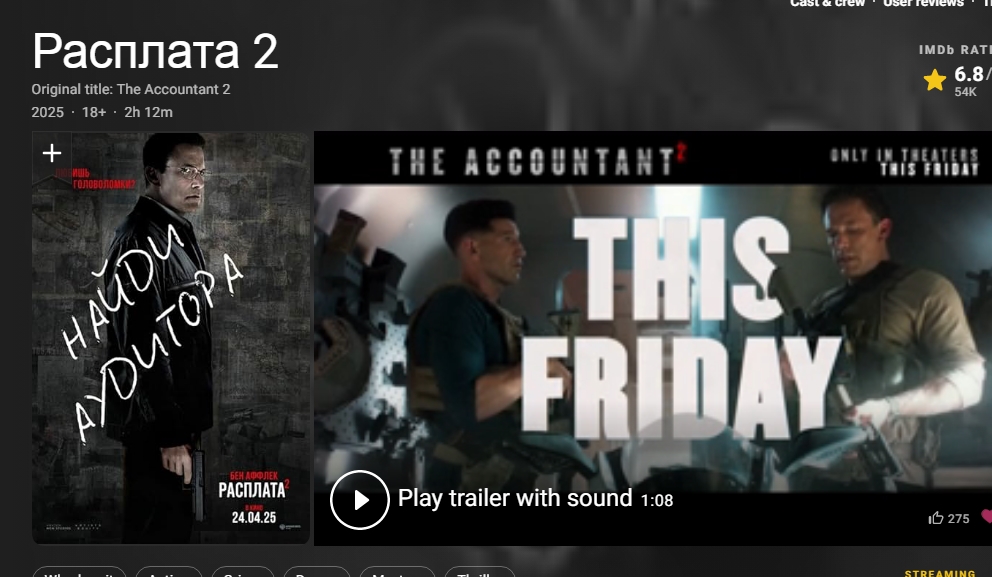Click the 'Play trailer with sound' label

point(515,499)
